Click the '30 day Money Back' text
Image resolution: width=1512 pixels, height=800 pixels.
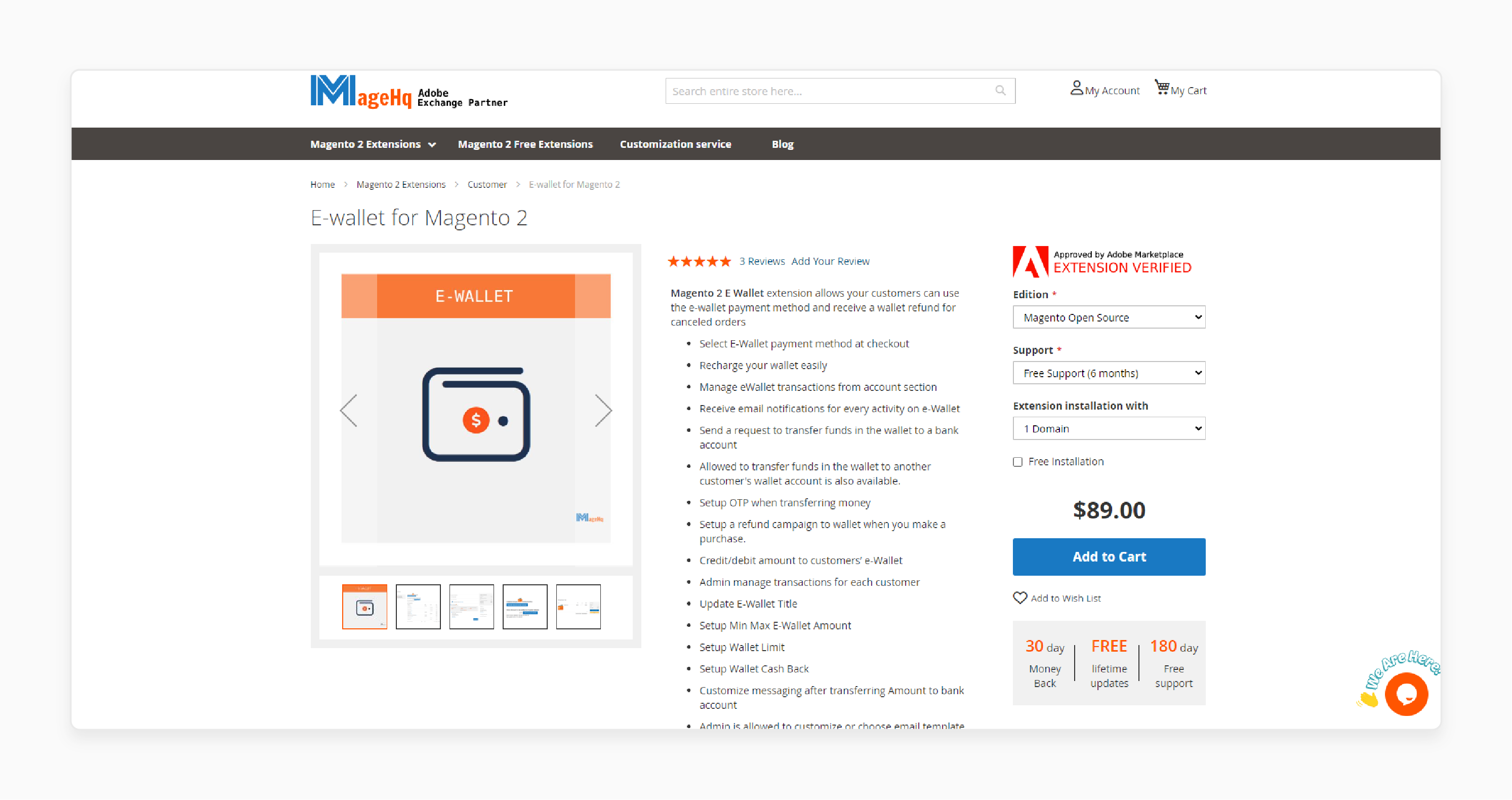click(x=1044, y=663)
